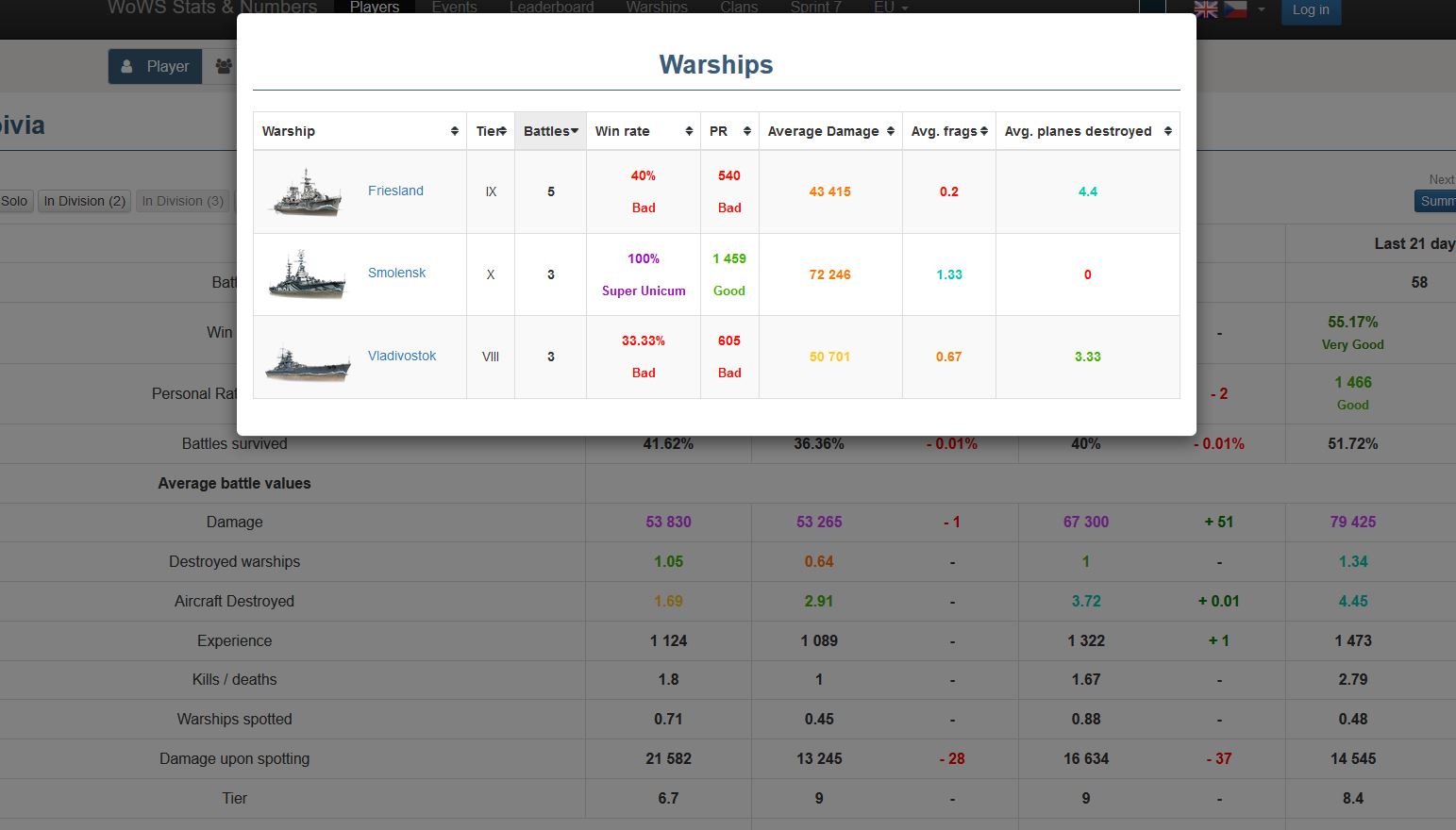Click the Warships spotted row label

pos(234,719)
